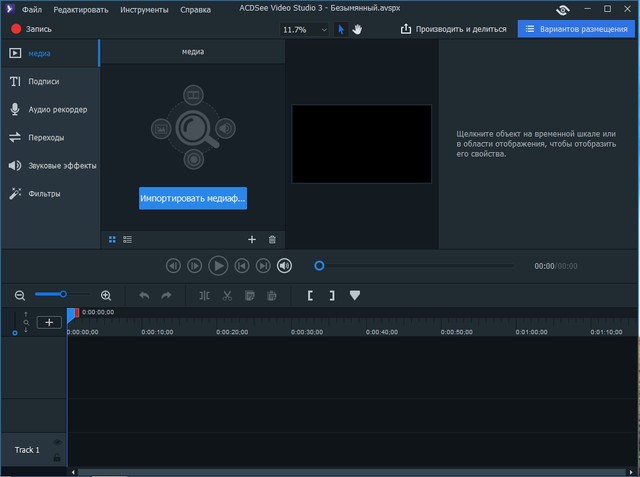This screenshot has width=640, height=477.
Task: Select the hand pan tool
Action: [357, 30]
